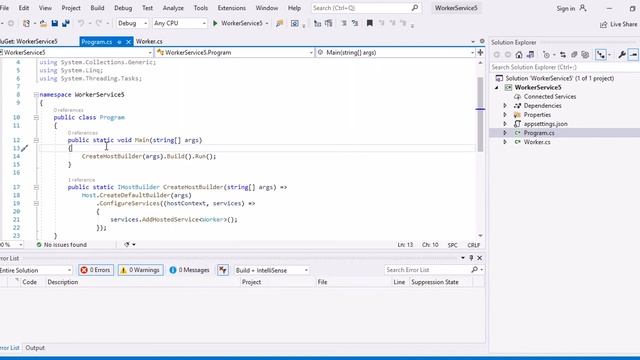
Task: Click the Uncomment selected lines icon
Action: [x=355, y=24]
